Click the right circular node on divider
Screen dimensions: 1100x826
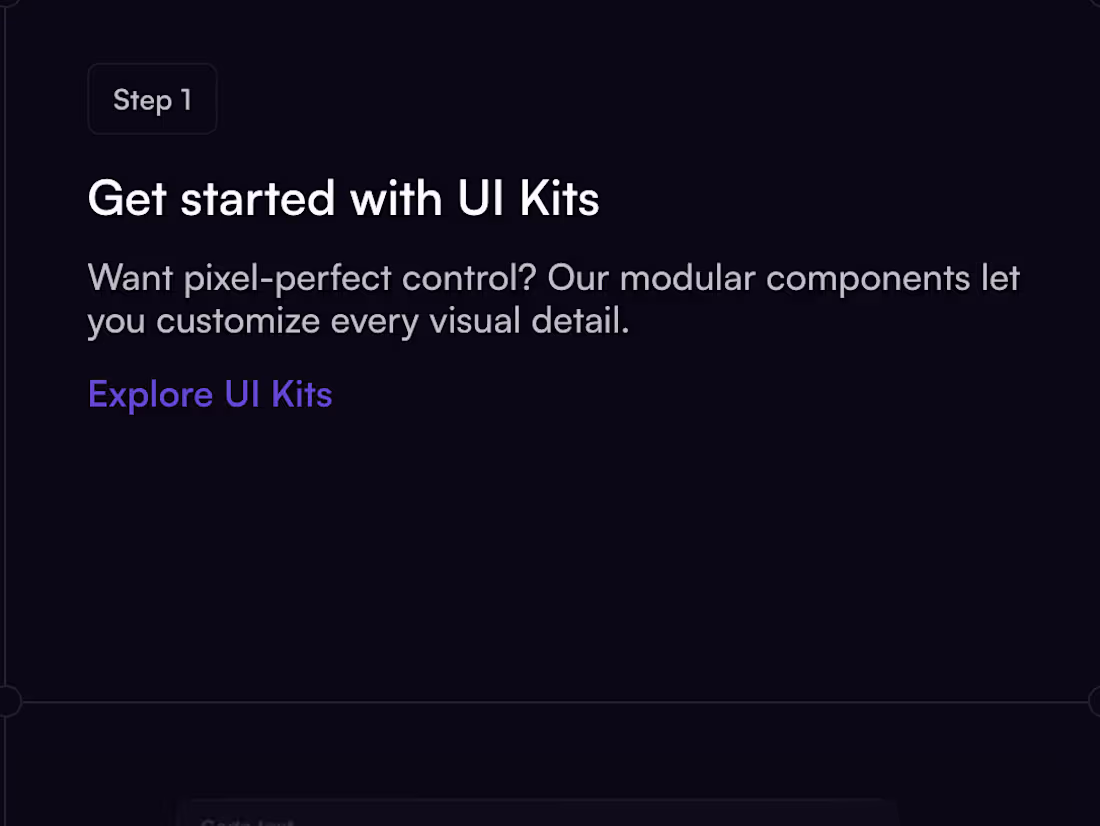[x=1096, y=701]
